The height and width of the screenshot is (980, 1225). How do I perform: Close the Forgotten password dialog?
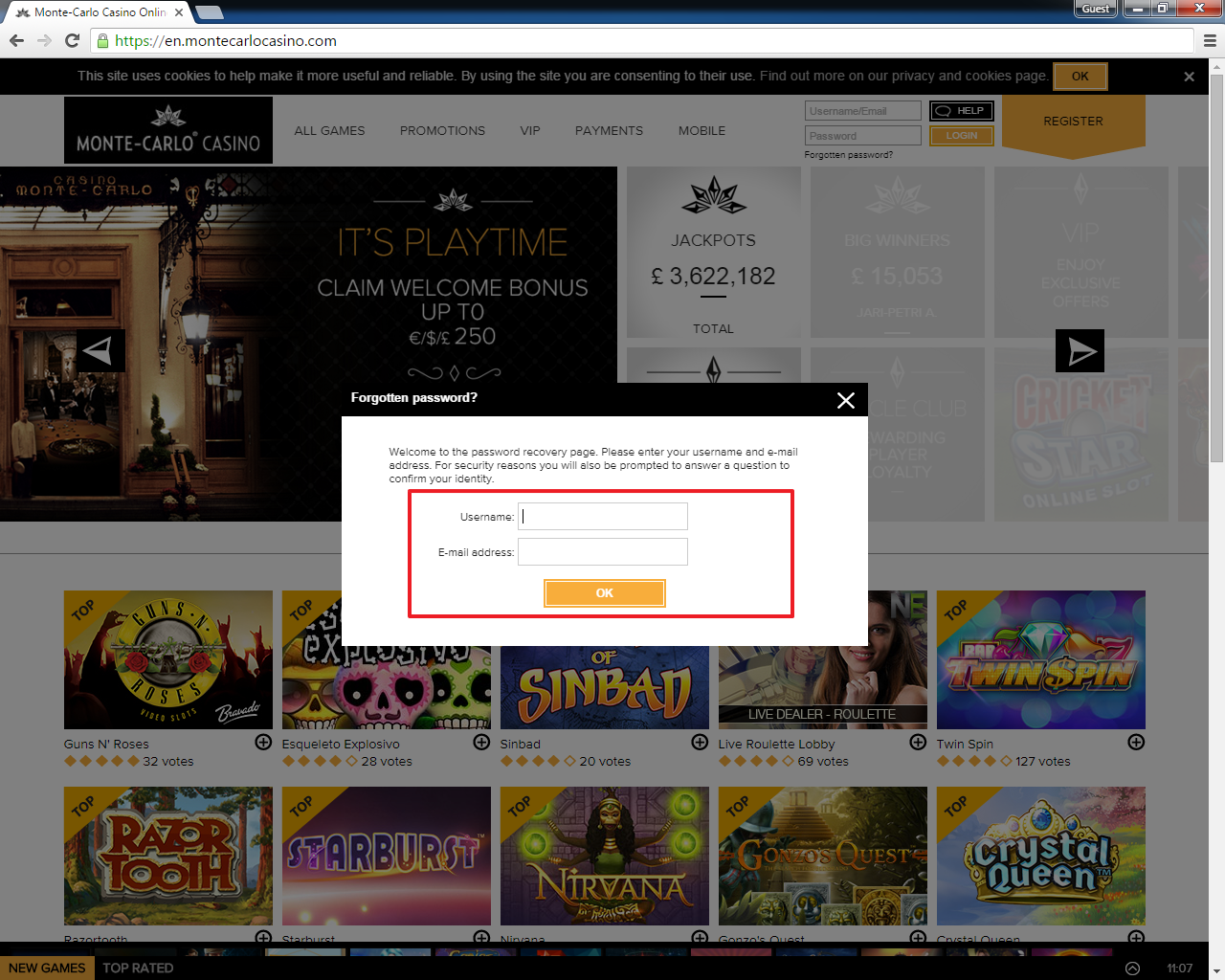tap(846, 400)
